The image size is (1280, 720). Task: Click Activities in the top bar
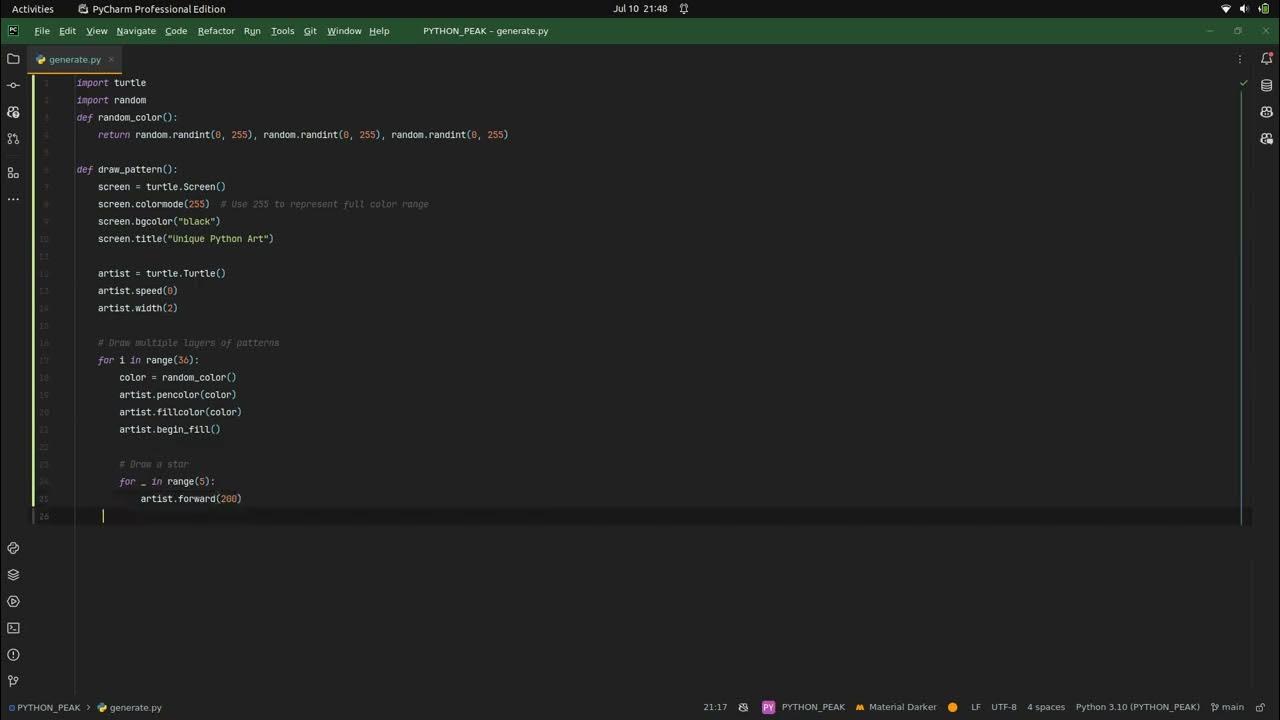point(33,9)
